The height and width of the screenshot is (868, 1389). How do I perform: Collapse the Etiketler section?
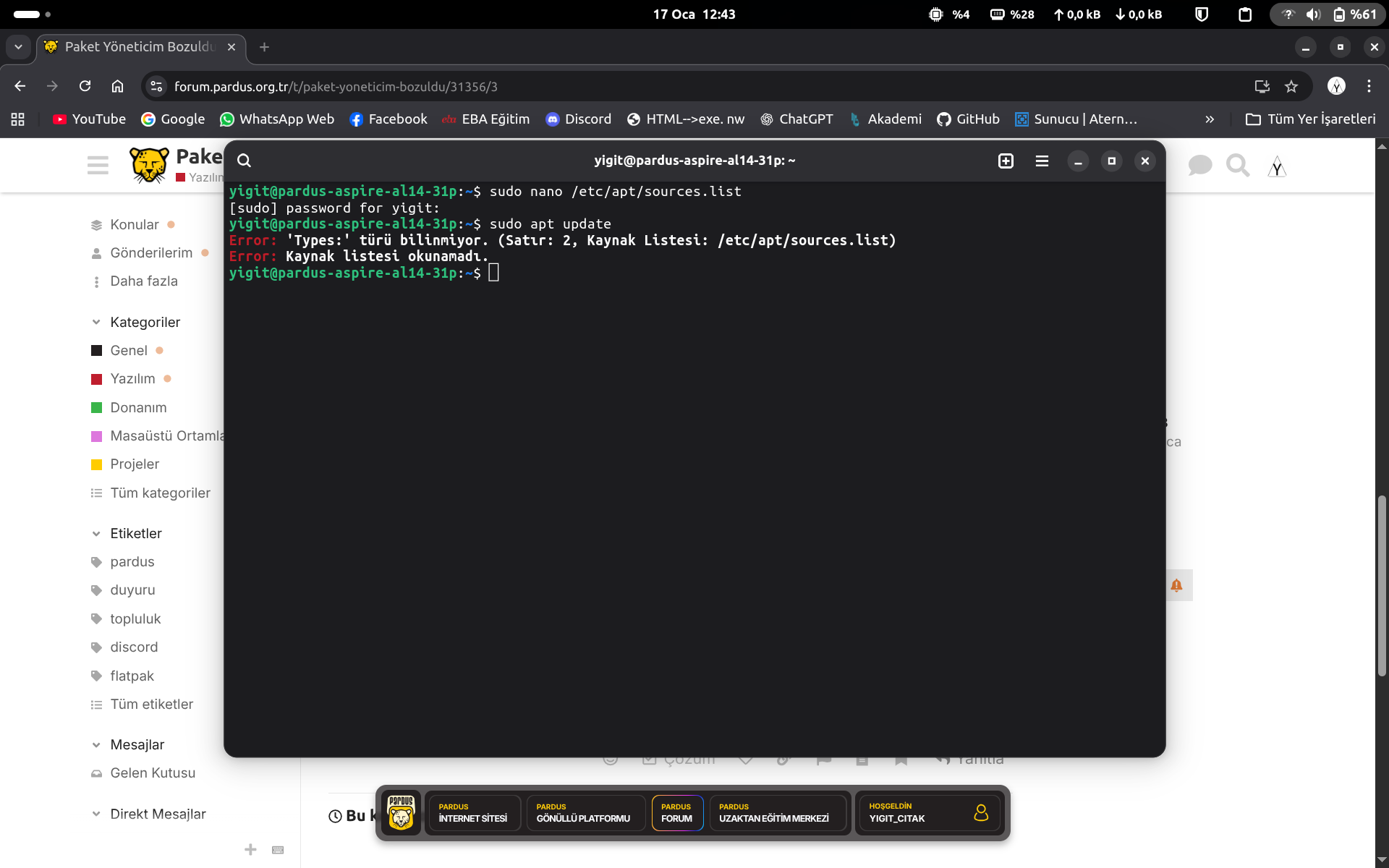pos(96,534)
